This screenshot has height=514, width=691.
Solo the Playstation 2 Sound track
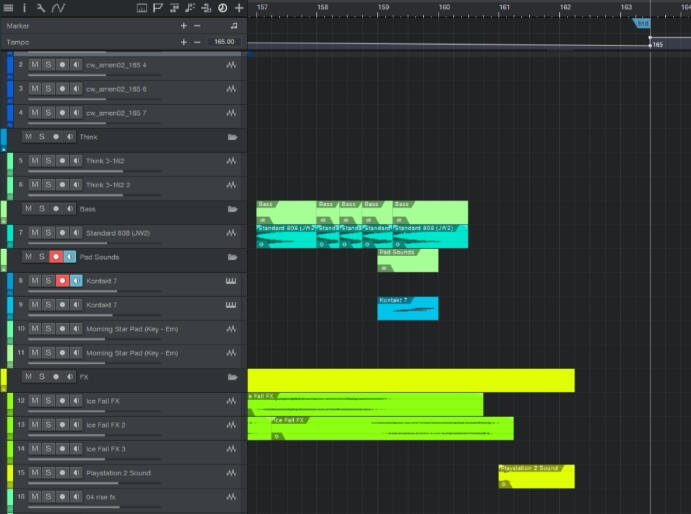[x=48, y=472]
